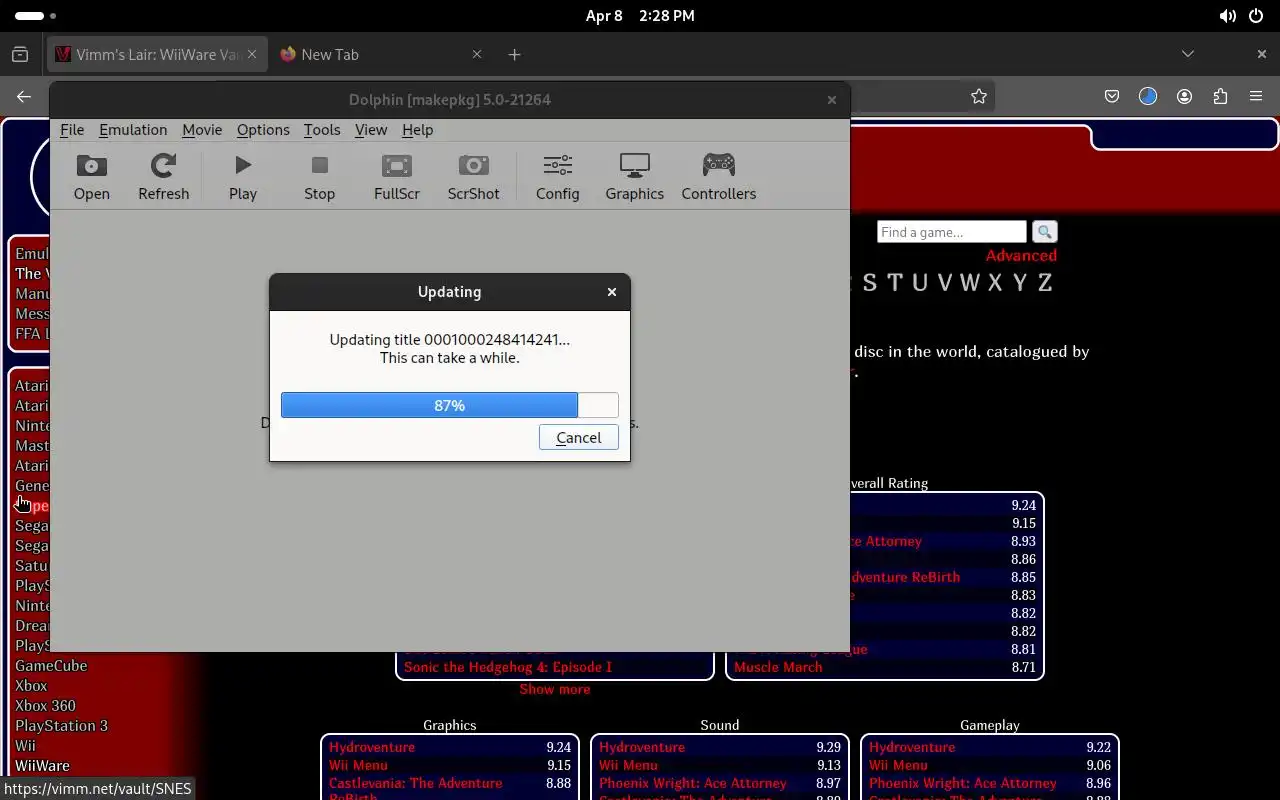
Task: Click the Activities overview pill
Action: click(x=30, y=16)
